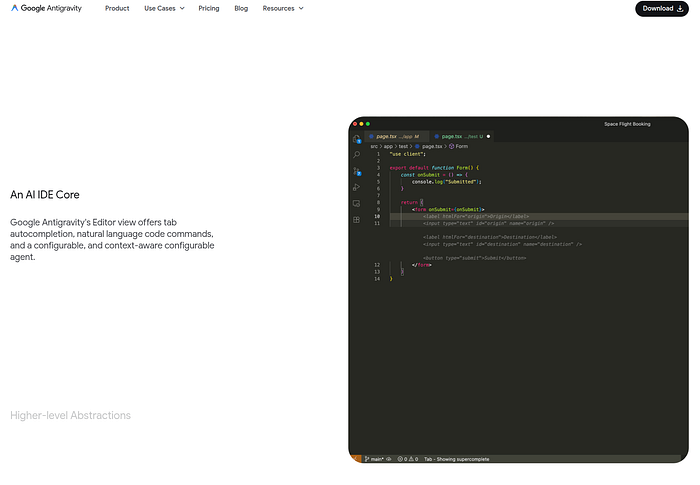Click the Google Antigravity logo
Screen dimensions: 700x485
pyautogui.click(x=46, y=8)
